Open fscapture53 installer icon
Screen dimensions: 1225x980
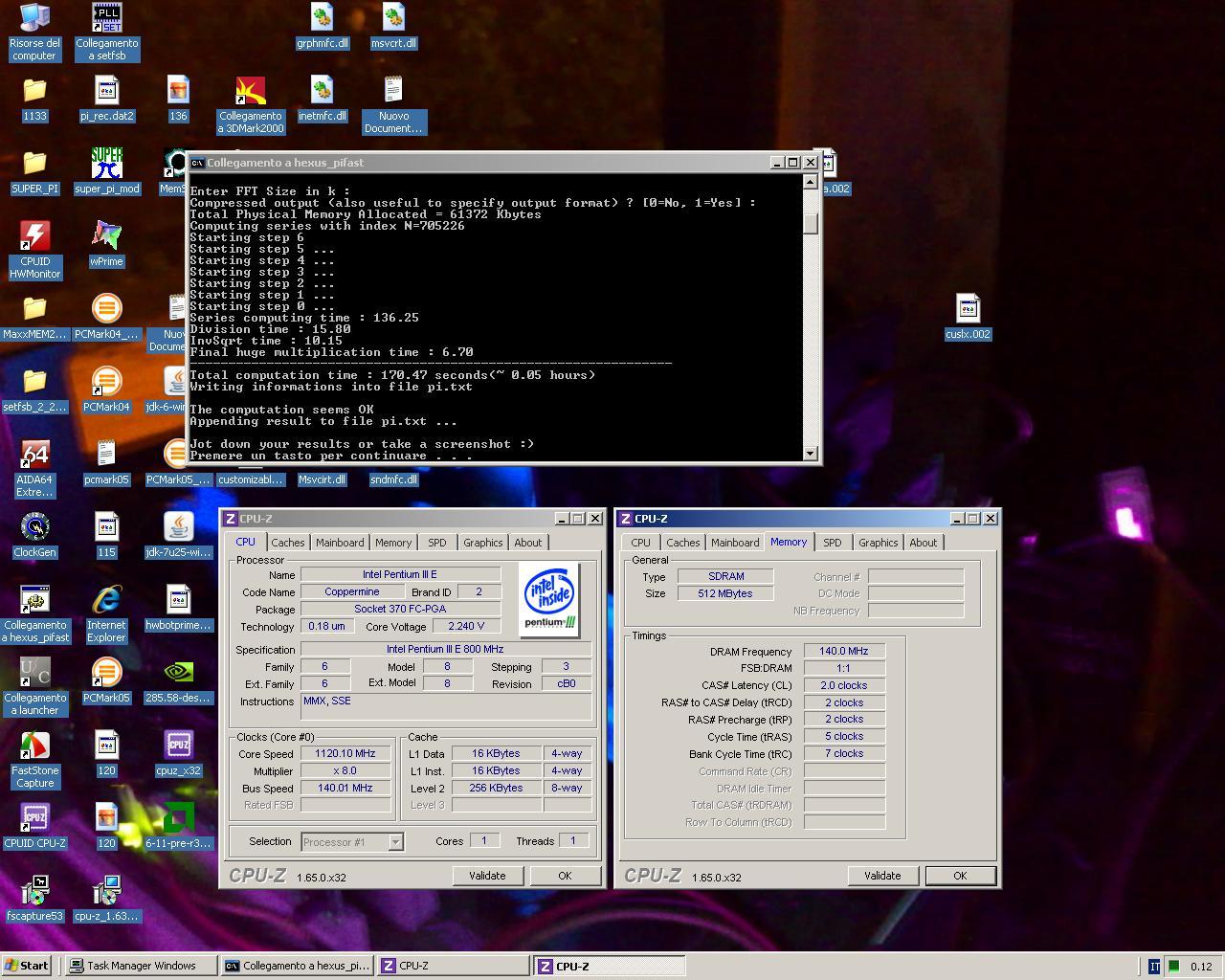pyautogui.click(x=34, y=900)
